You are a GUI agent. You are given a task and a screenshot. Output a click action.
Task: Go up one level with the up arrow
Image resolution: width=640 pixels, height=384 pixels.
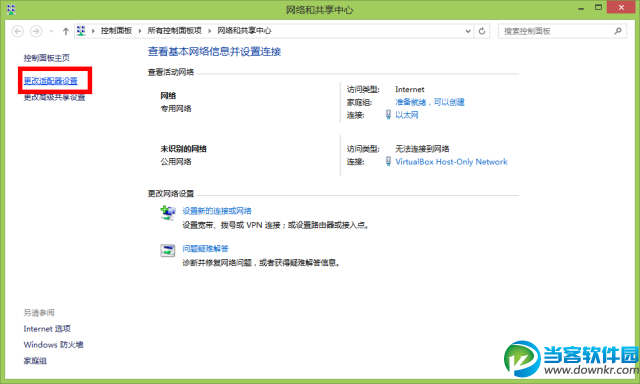click(65, 31)
